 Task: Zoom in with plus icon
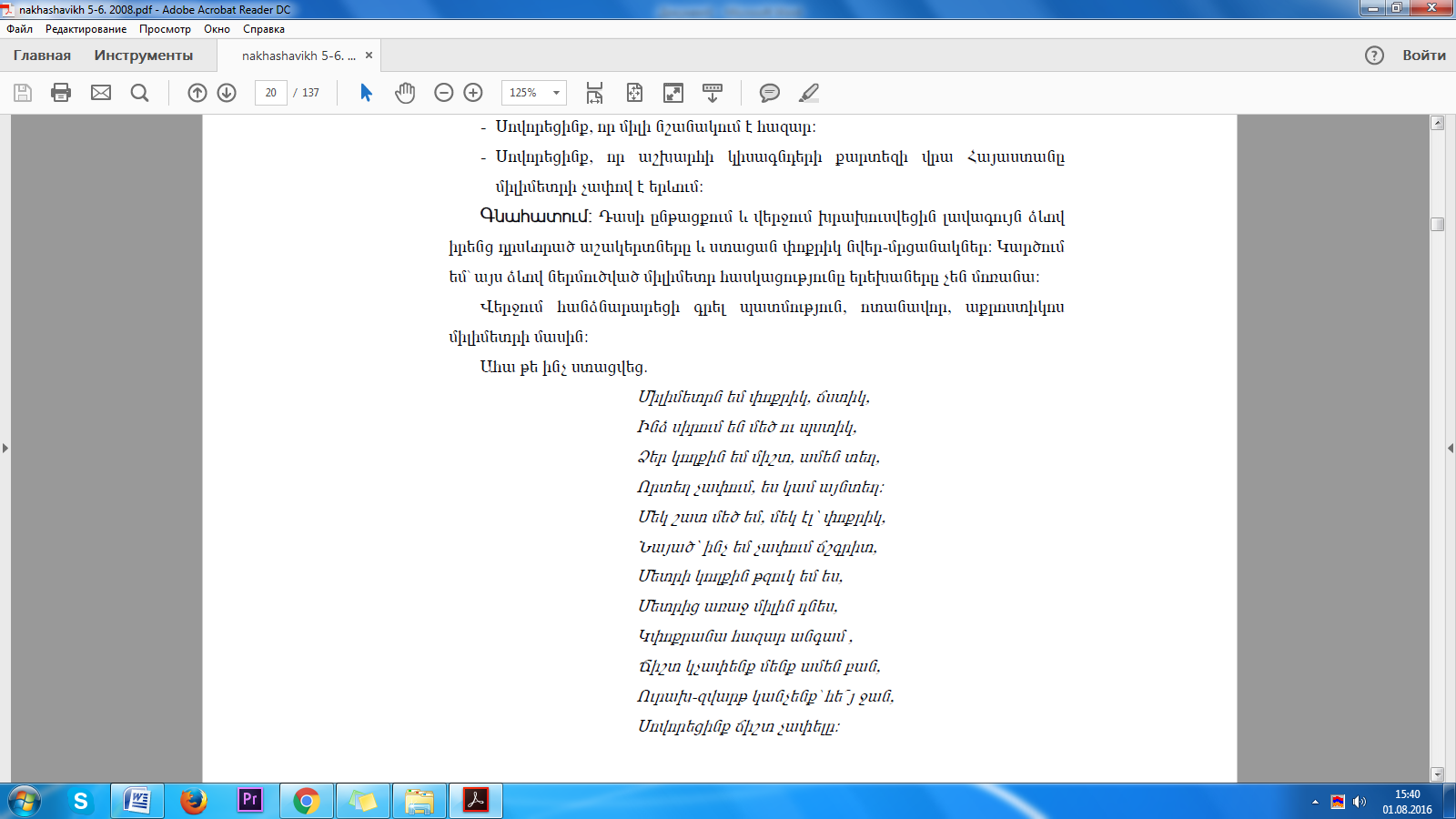click(473, 93)
